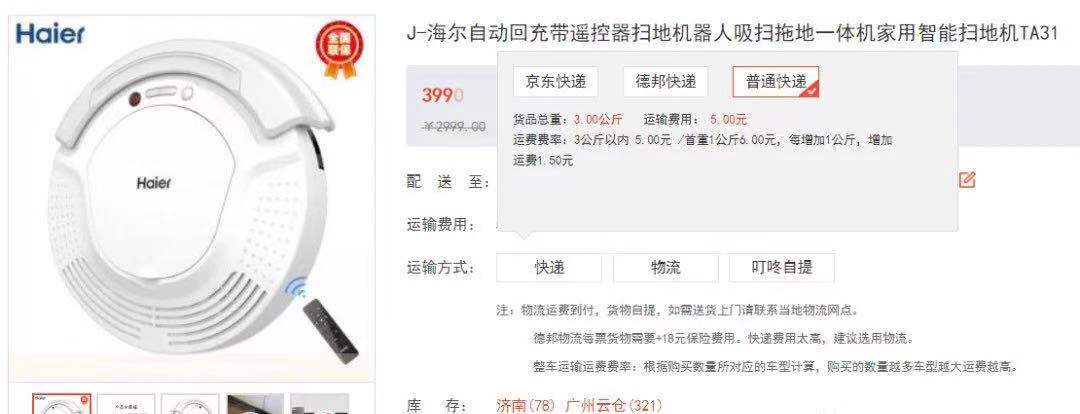This screenshot has height=414, width=1080.
Task: Choose 德邦快递 courier option
Action: tap(665, 82)
